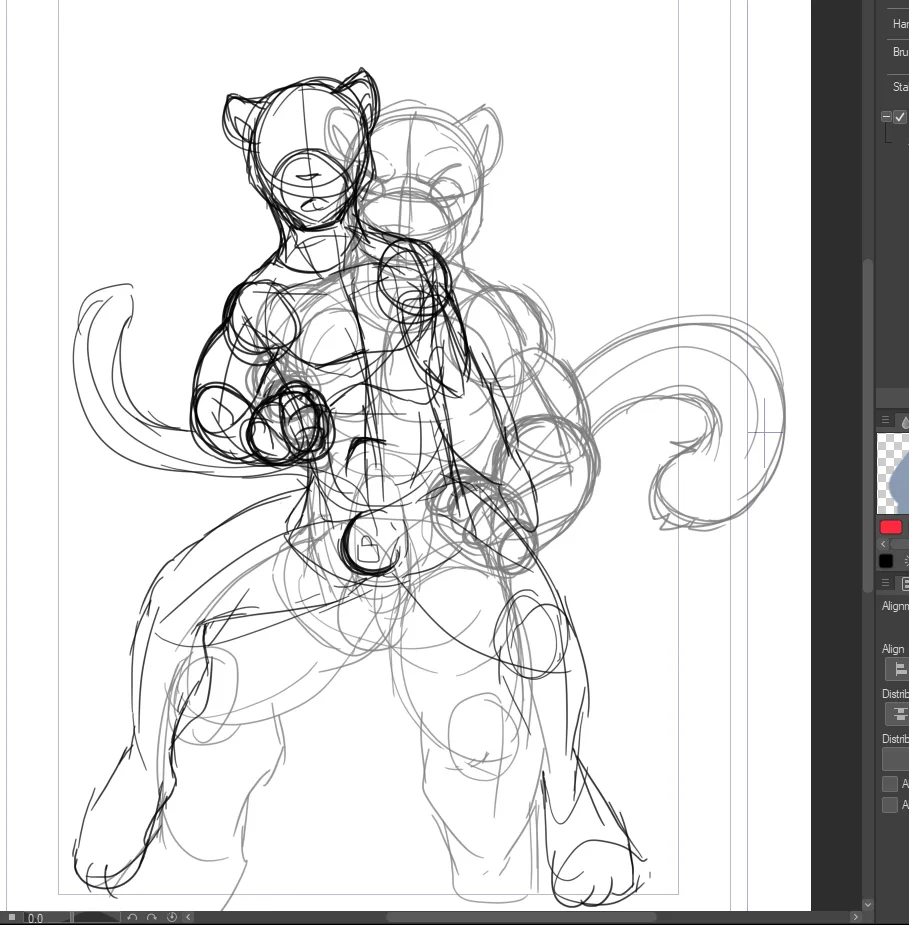Tick the lower checkbox in the alignment panel
Image resolution: width=909 pixels, height=925 pixels.
(890, 805)
